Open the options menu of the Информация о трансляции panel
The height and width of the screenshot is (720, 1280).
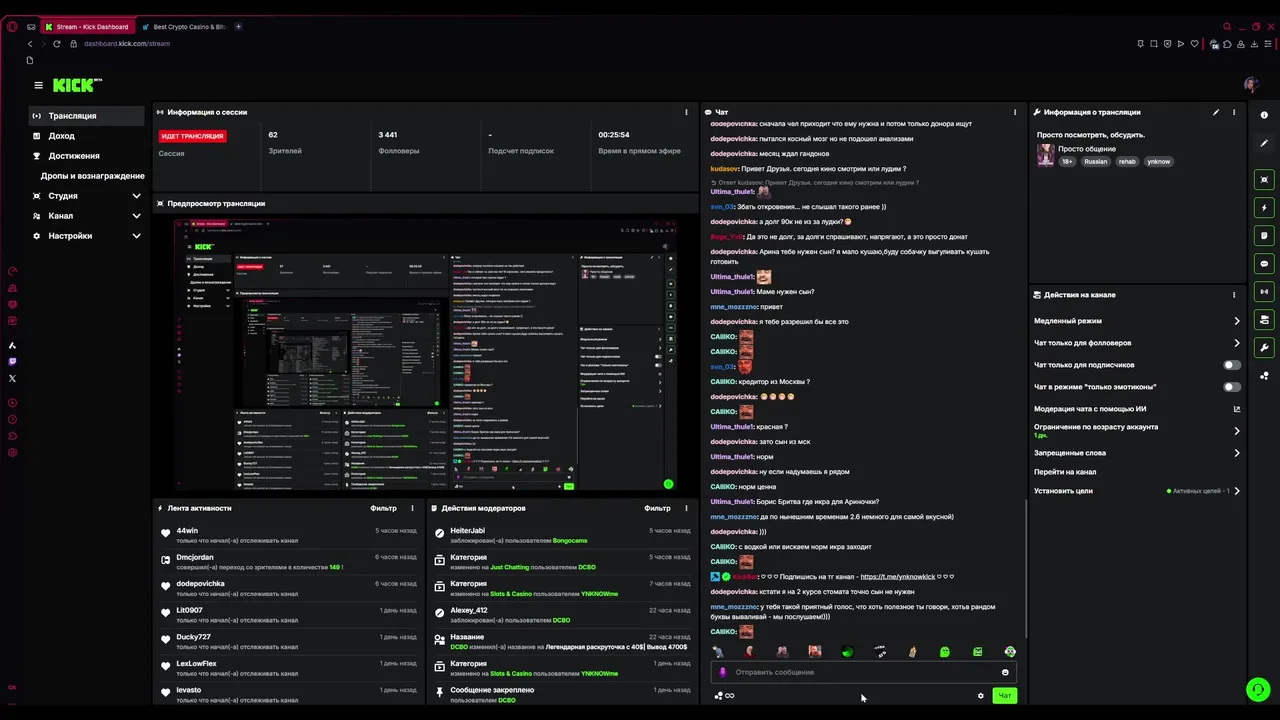[x=1234, y=112]
